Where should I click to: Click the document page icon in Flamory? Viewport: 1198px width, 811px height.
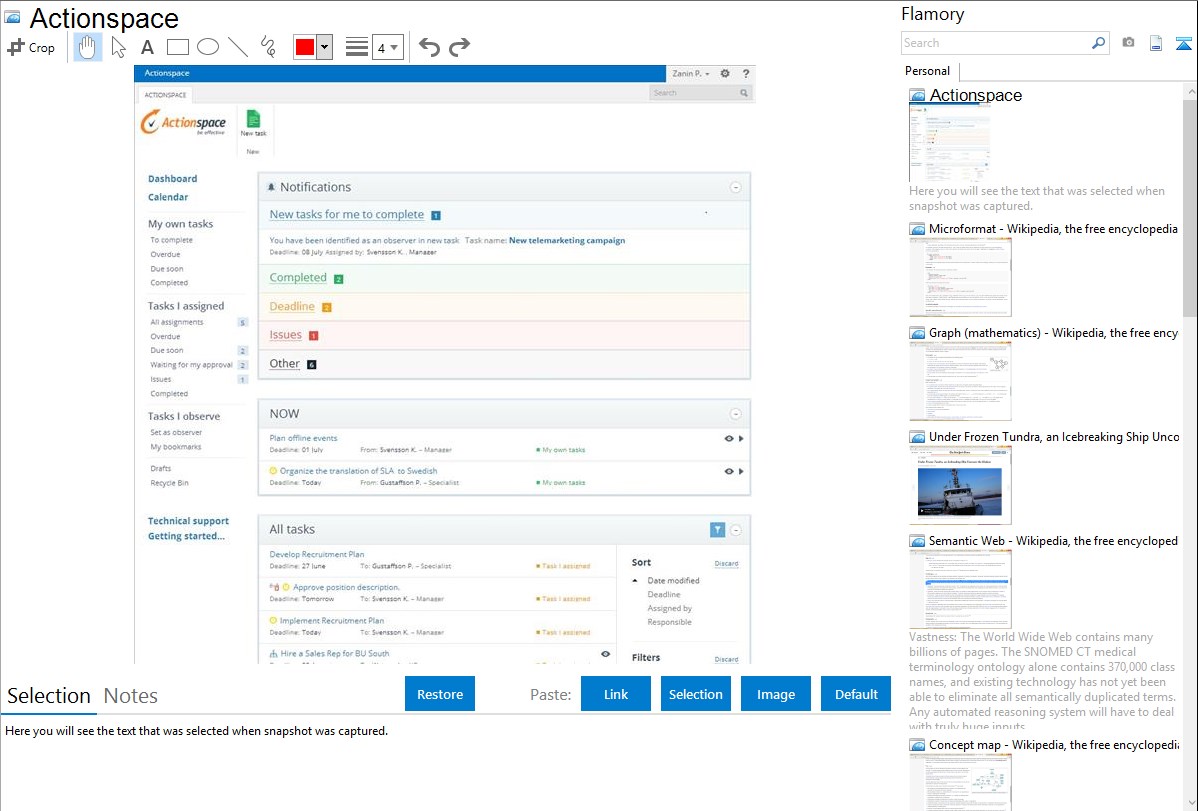pos(1156,44)
